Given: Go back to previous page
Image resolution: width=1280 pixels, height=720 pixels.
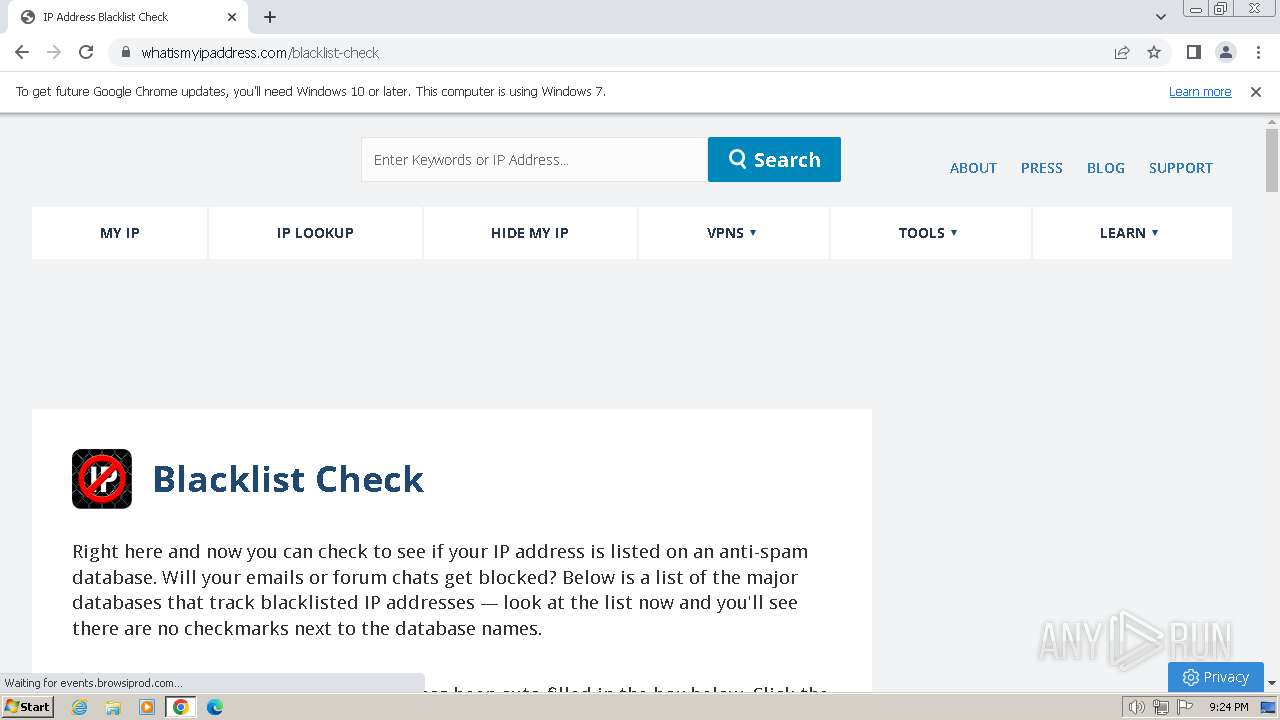Looking at the screenshot, I should tap(22, 52).
